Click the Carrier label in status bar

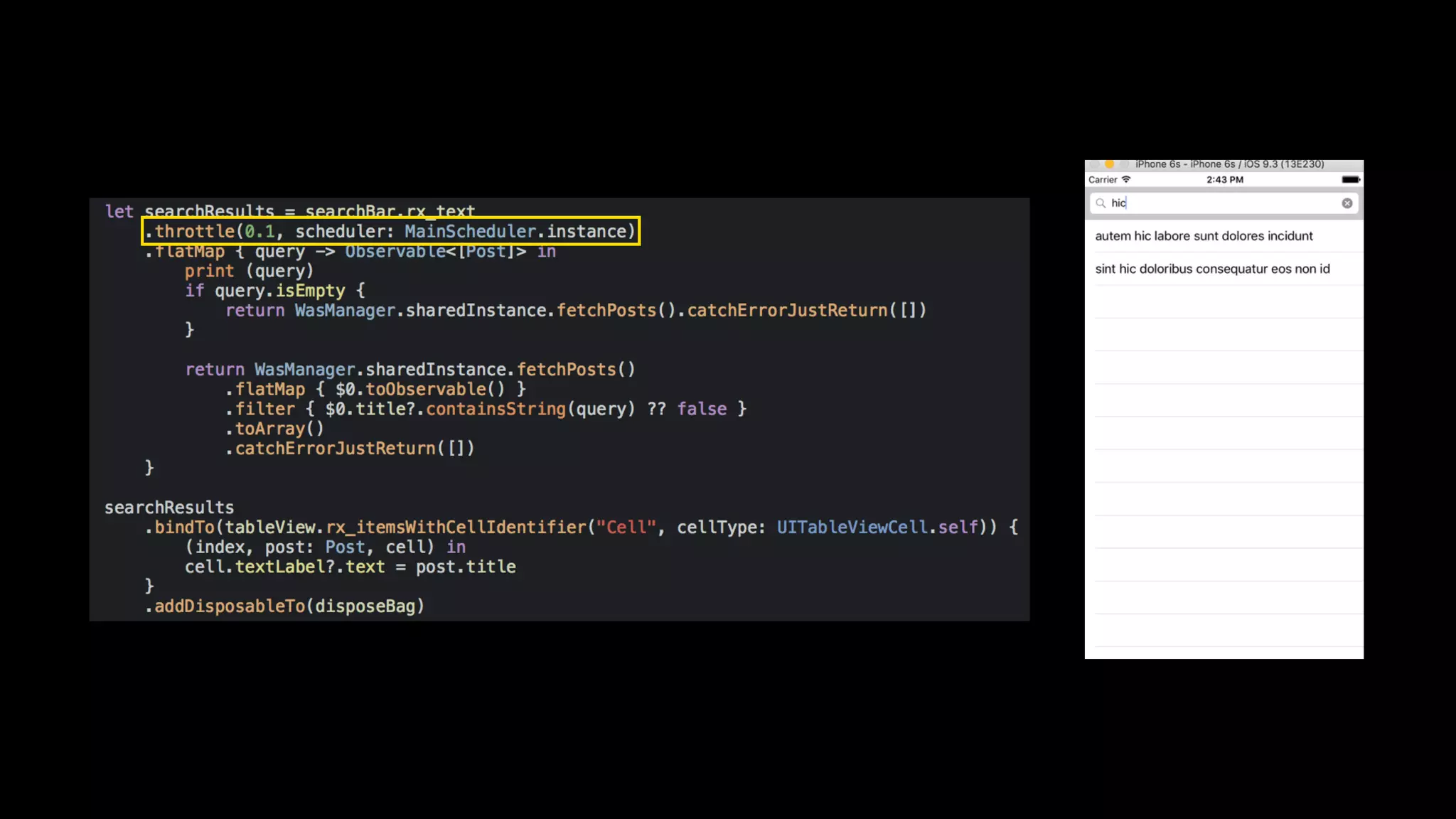[1103, 180]
